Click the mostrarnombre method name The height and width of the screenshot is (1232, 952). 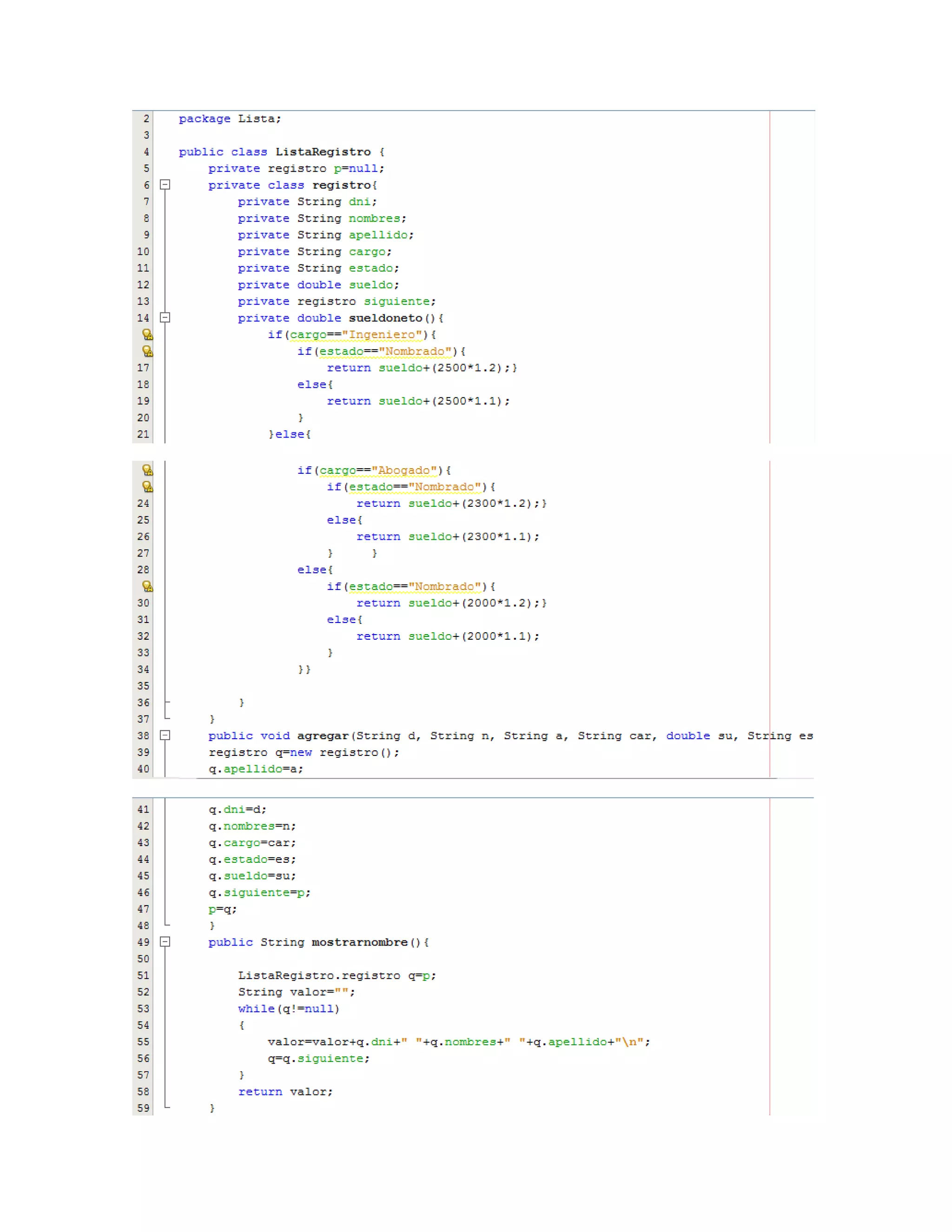359,942
